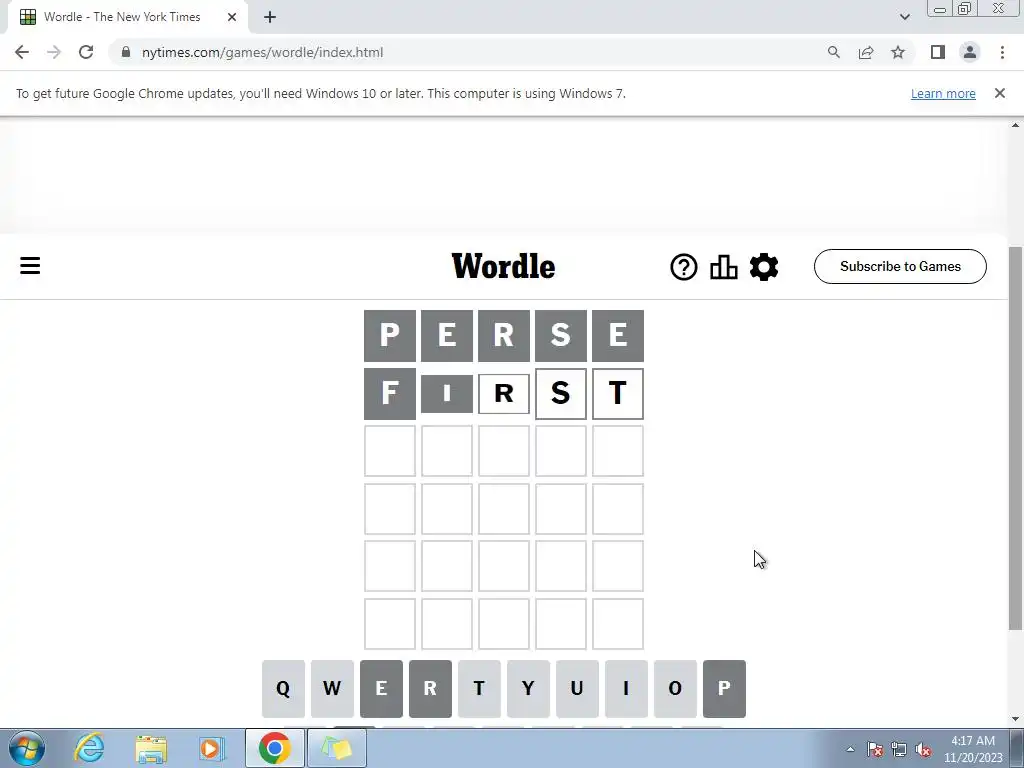This screenshot has height=768, width=1024.
Task: Open the sticky notes taskbar icon
Action: [x=337, y=748]
